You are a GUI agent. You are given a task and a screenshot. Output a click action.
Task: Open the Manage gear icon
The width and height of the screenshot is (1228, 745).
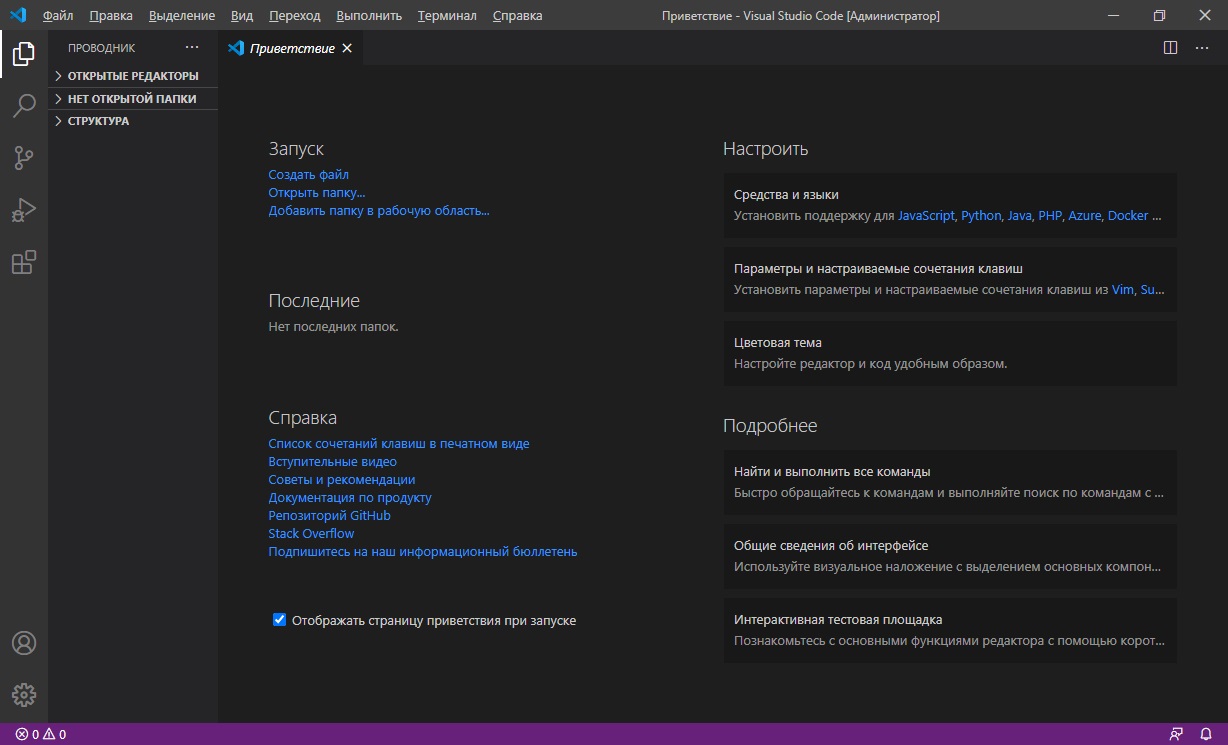pyautogui.click(x=24, y=695)
